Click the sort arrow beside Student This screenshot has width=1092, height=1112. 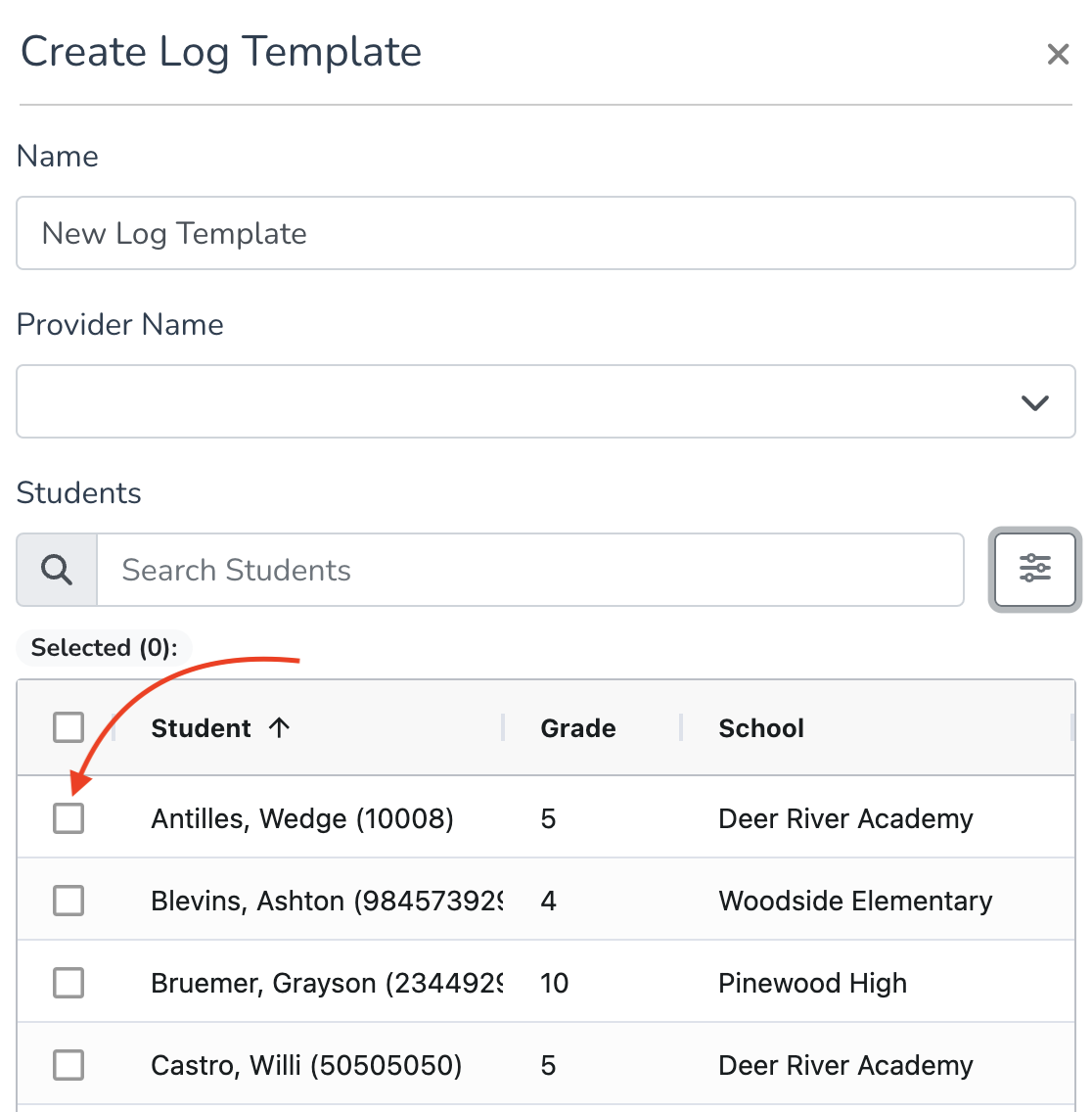pyautogui.click(x=280, y=727)
